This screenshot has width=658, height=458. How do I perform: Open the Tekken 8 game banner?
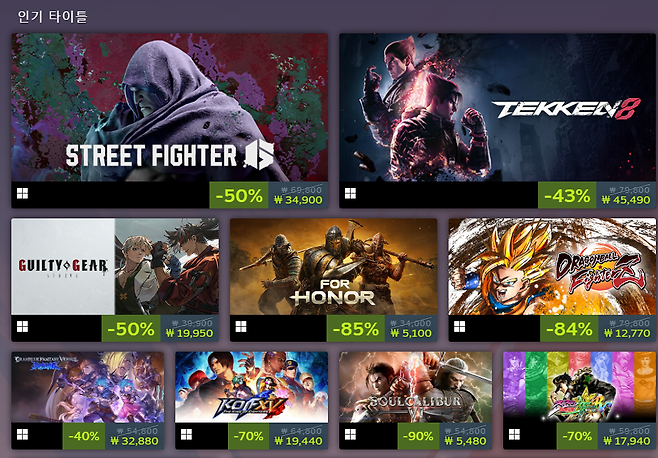[497, 107]
